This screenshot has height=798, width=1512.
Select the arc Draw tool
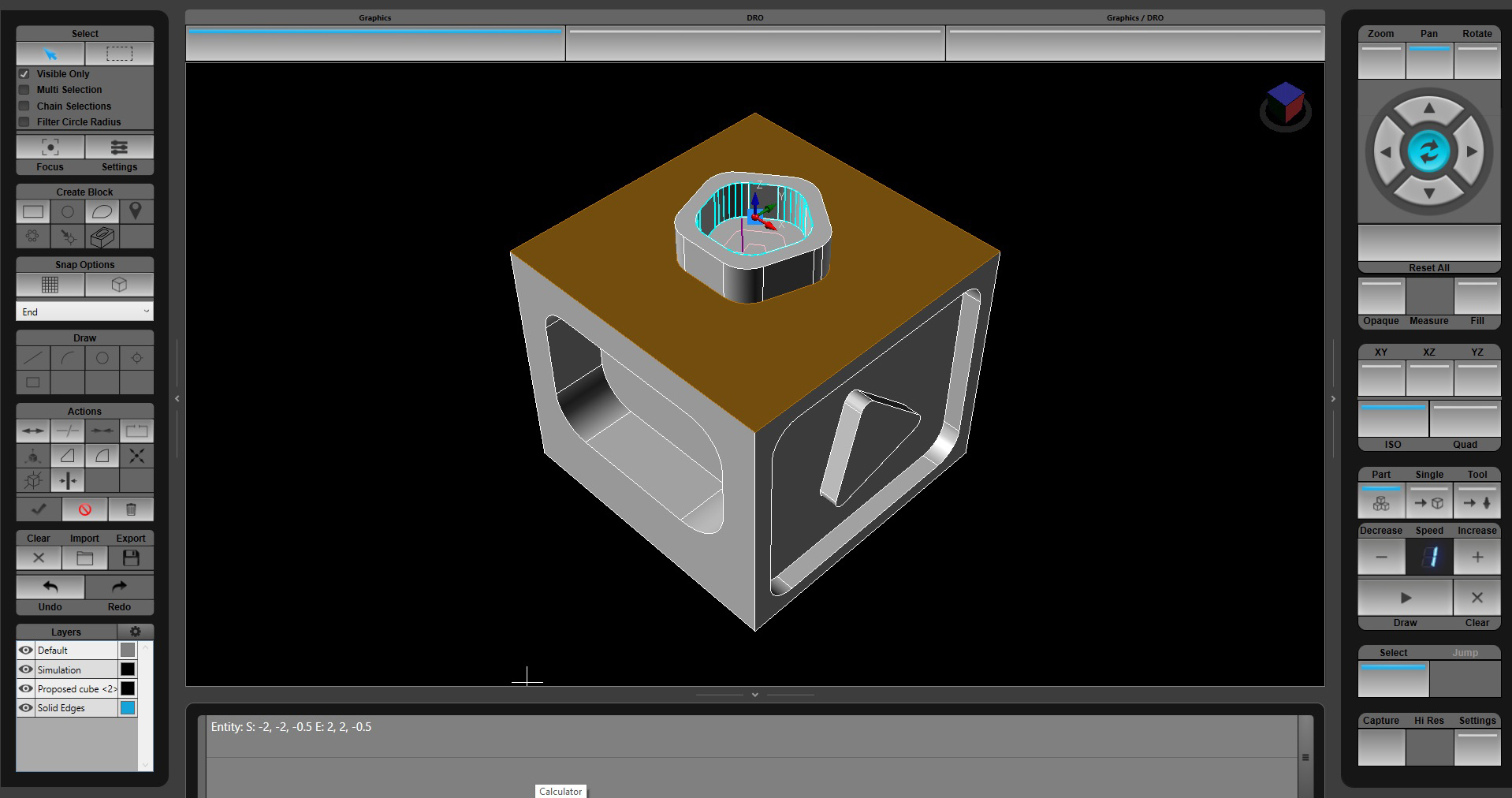tap(67, 357)
